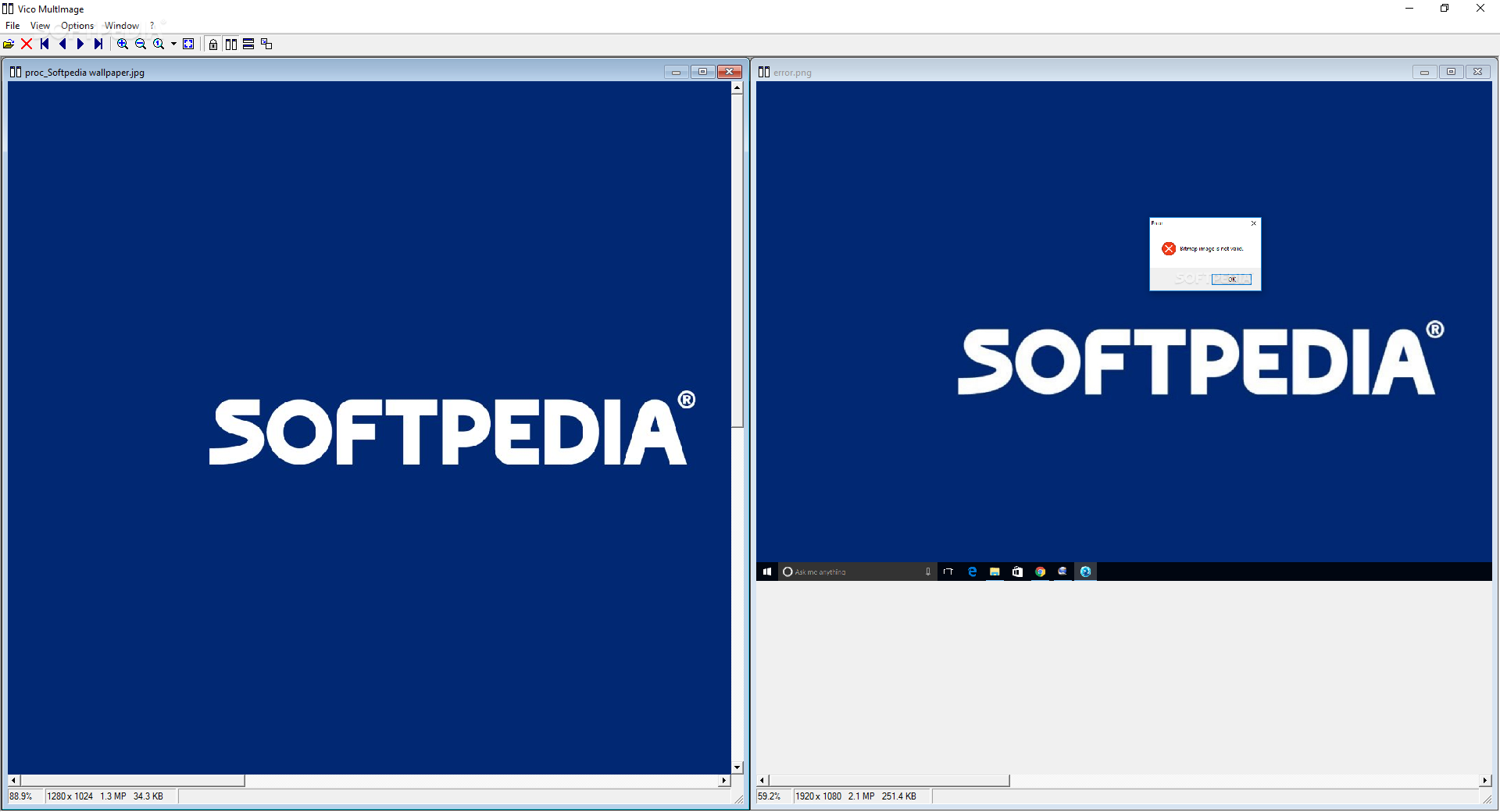Click the 251.4 KB file size status

899,796
